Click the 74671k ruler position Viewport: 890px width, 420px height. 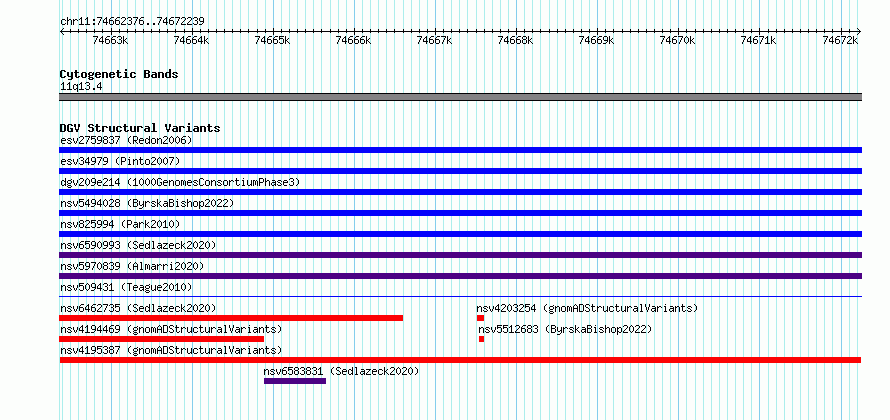point(759,40)
